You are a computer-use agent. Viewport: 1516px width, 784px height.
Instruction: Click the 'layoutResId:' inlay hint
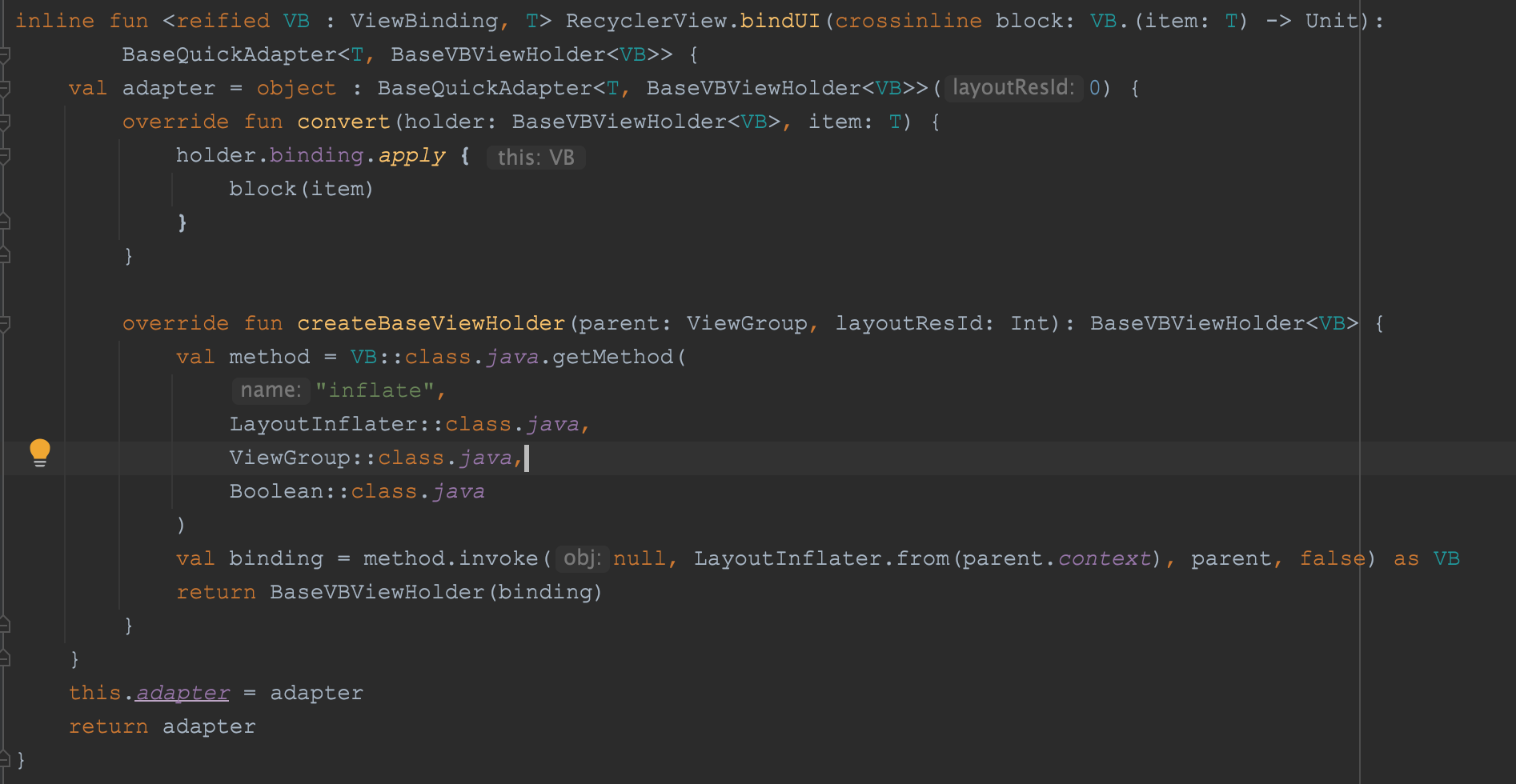(1013, 87)
